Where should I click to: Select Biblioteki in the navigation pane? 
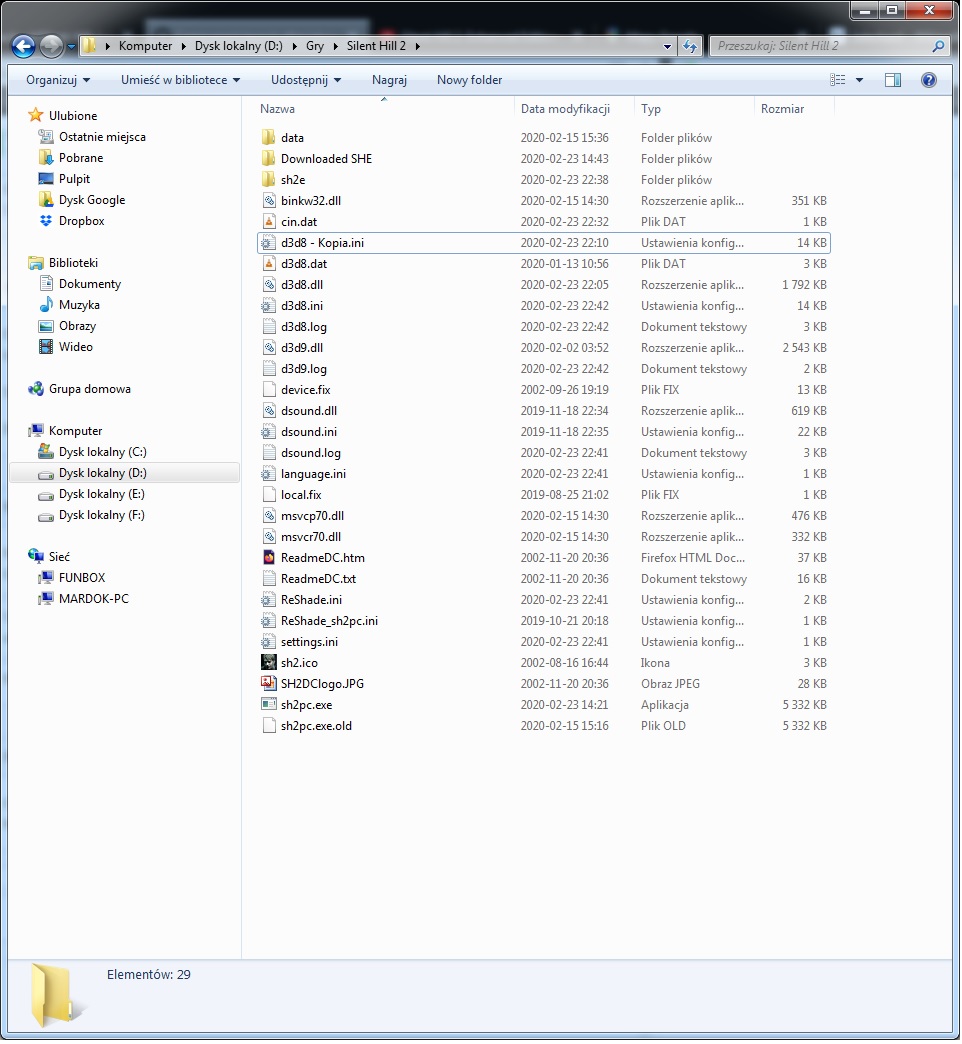[x=73, y=262]
